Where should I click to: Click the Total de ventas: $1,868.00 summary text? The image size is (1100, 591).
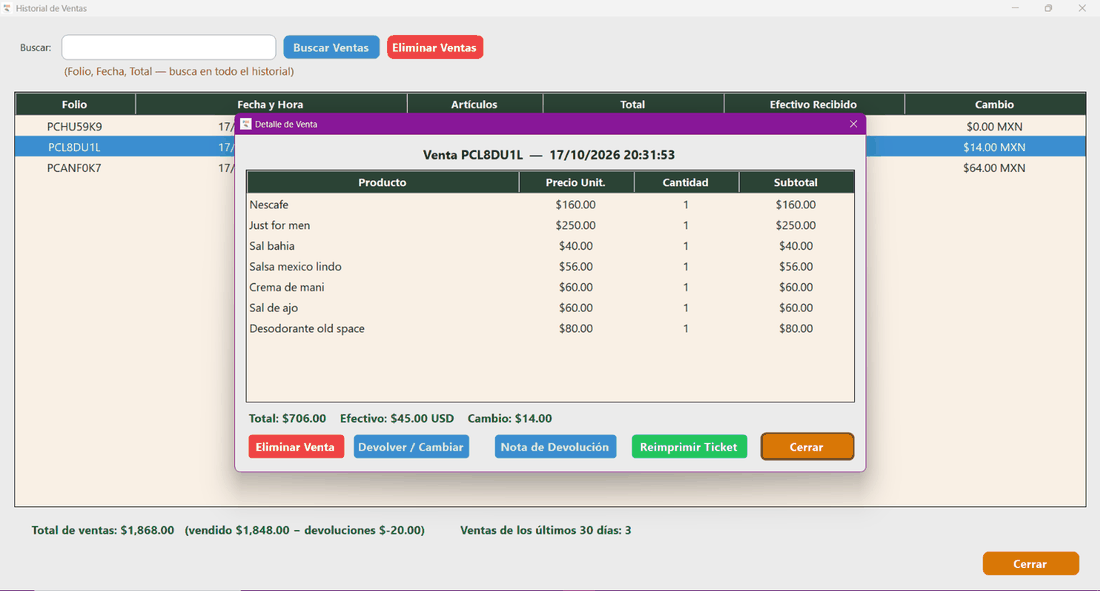(103, 531)
